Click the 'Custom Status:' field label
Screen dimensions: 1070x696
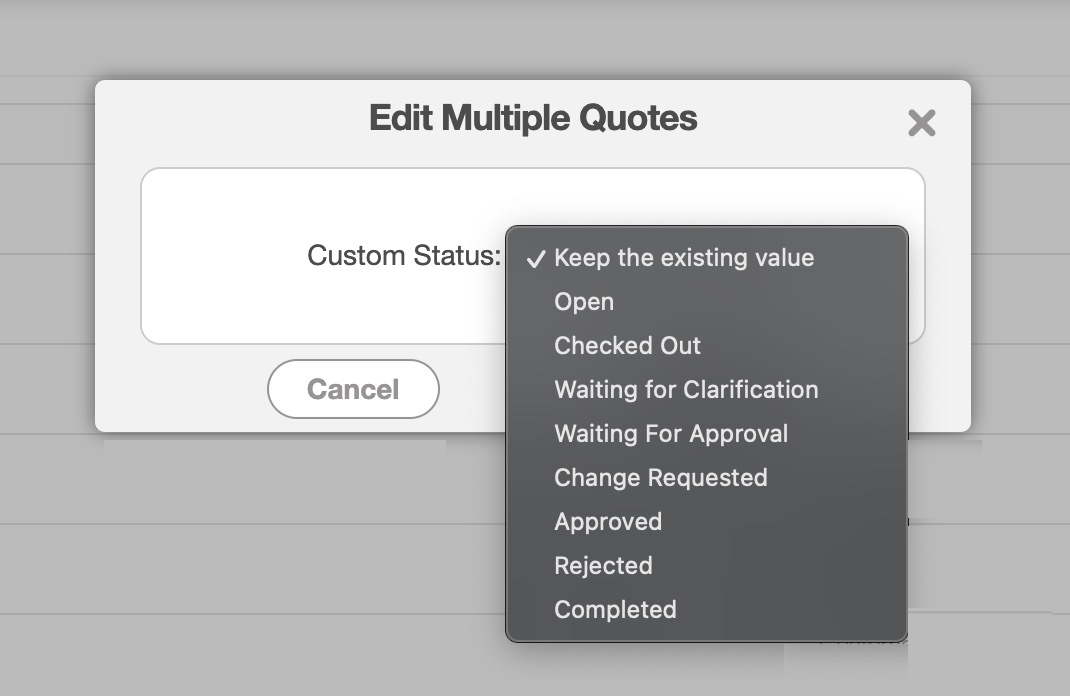point(403,256)
